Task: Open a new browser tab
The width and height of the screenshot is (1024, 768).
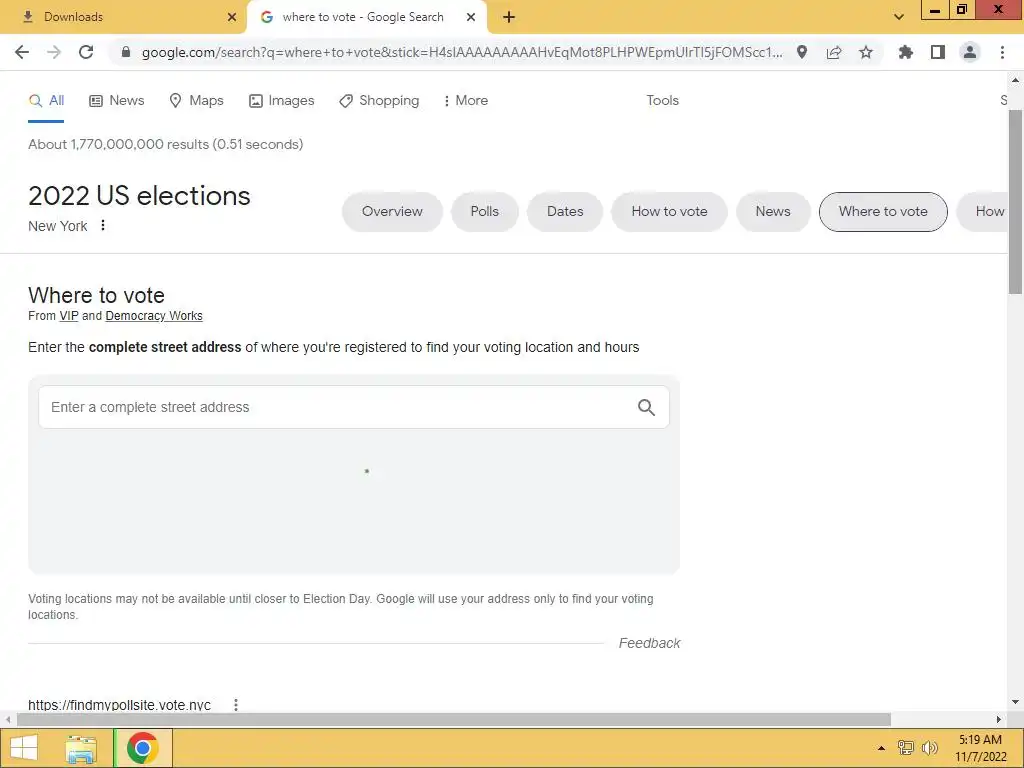Action: click(x=509, y=17)
